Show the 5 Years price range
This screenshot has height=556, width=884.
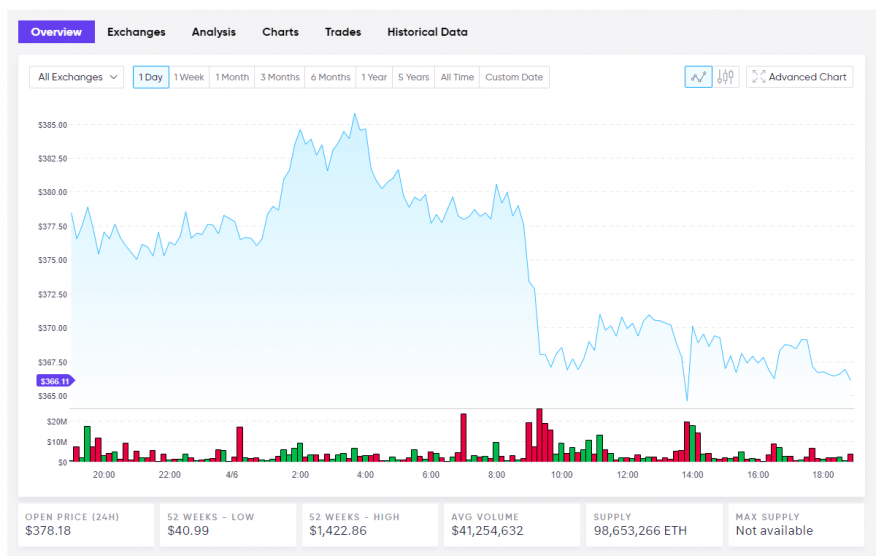point(413,77)
